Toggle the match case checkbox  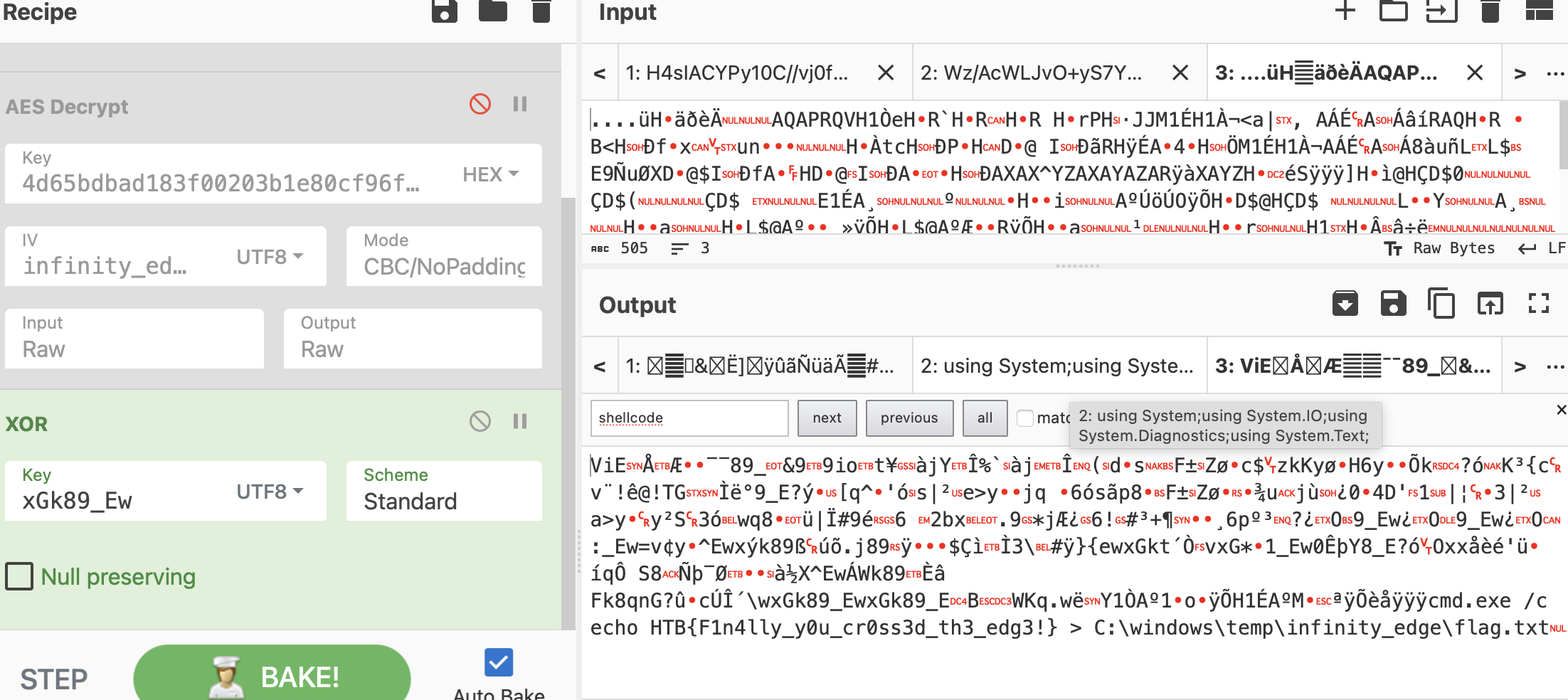tap(1025, 418)
